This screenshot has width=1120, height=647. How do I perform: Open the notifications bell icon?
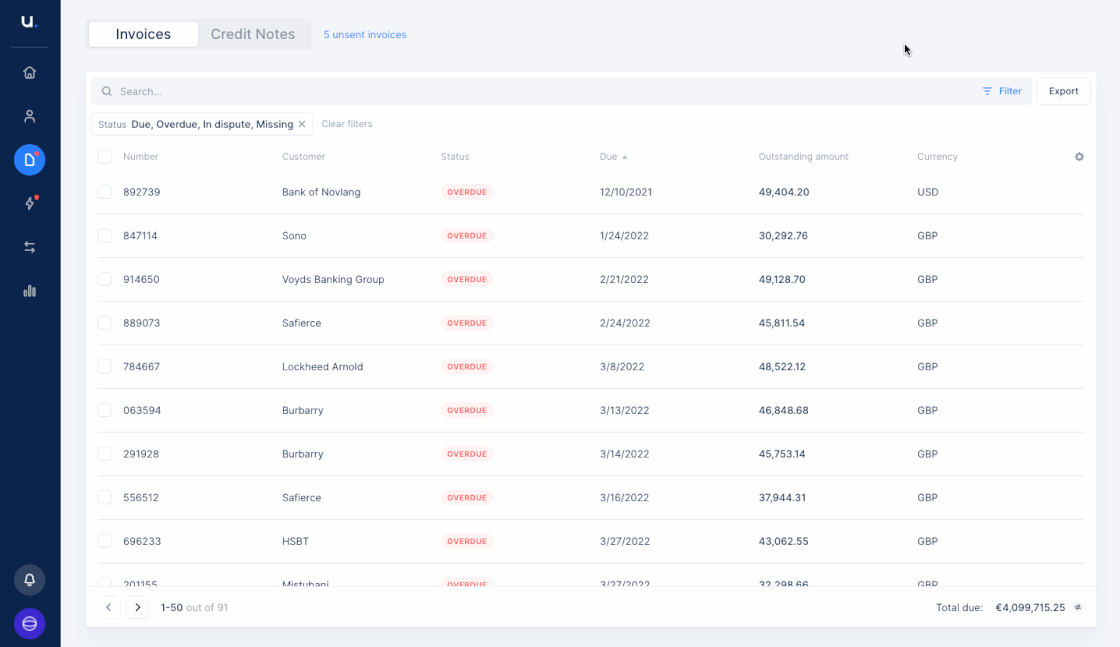(x=29, y=580)
